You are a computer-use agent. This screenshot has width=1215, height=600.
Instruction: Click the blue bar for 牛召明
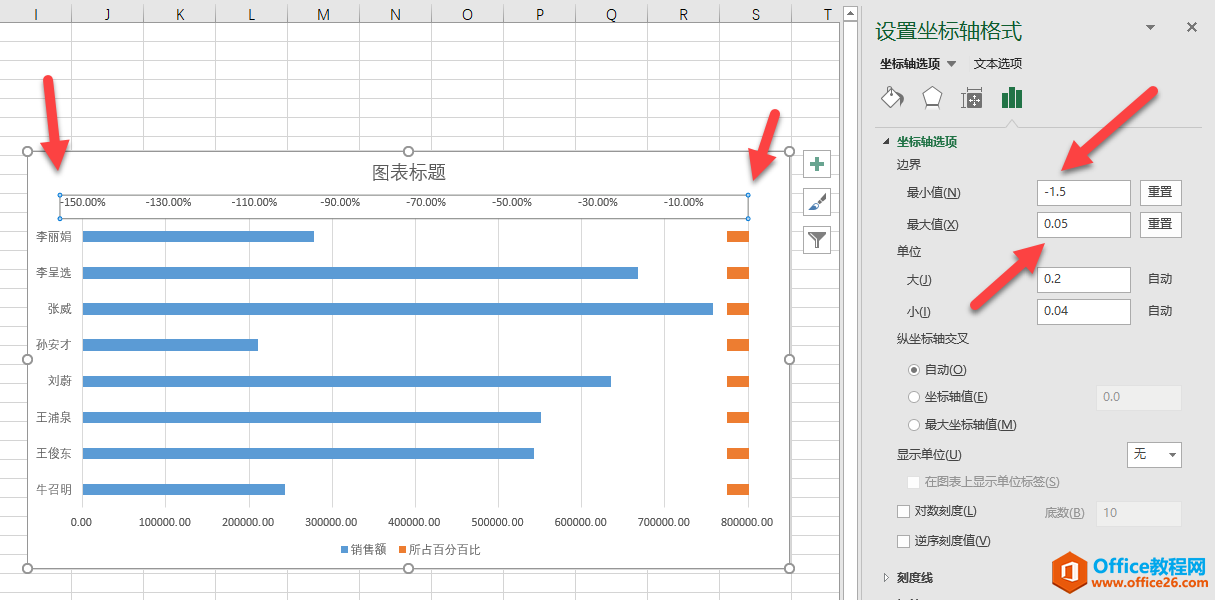click(x=184, y=489)
